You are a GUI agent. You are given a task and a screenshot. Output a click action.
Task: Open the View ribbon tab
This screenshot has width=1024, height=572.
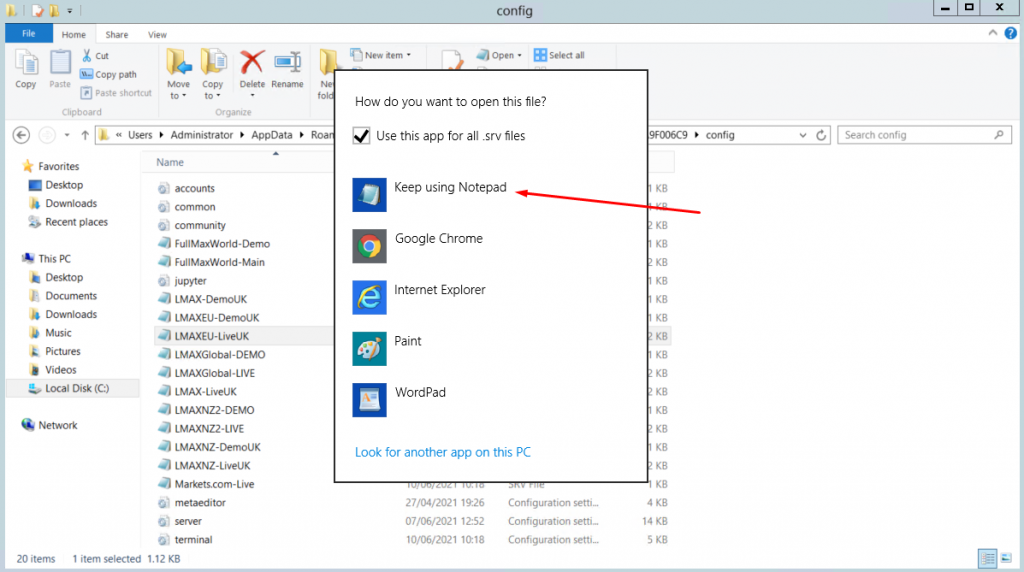[x=157, y=34]
